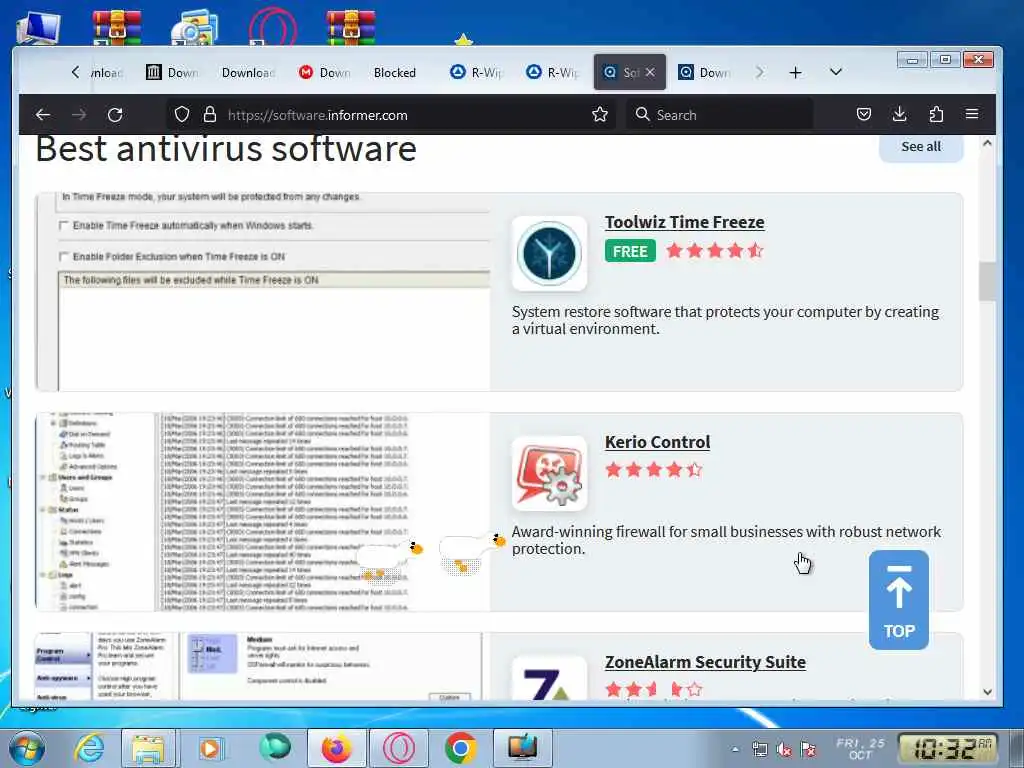Open the Firefox hamburger menu
Screen dimensions: 1024x768
[x=972, y=114]
